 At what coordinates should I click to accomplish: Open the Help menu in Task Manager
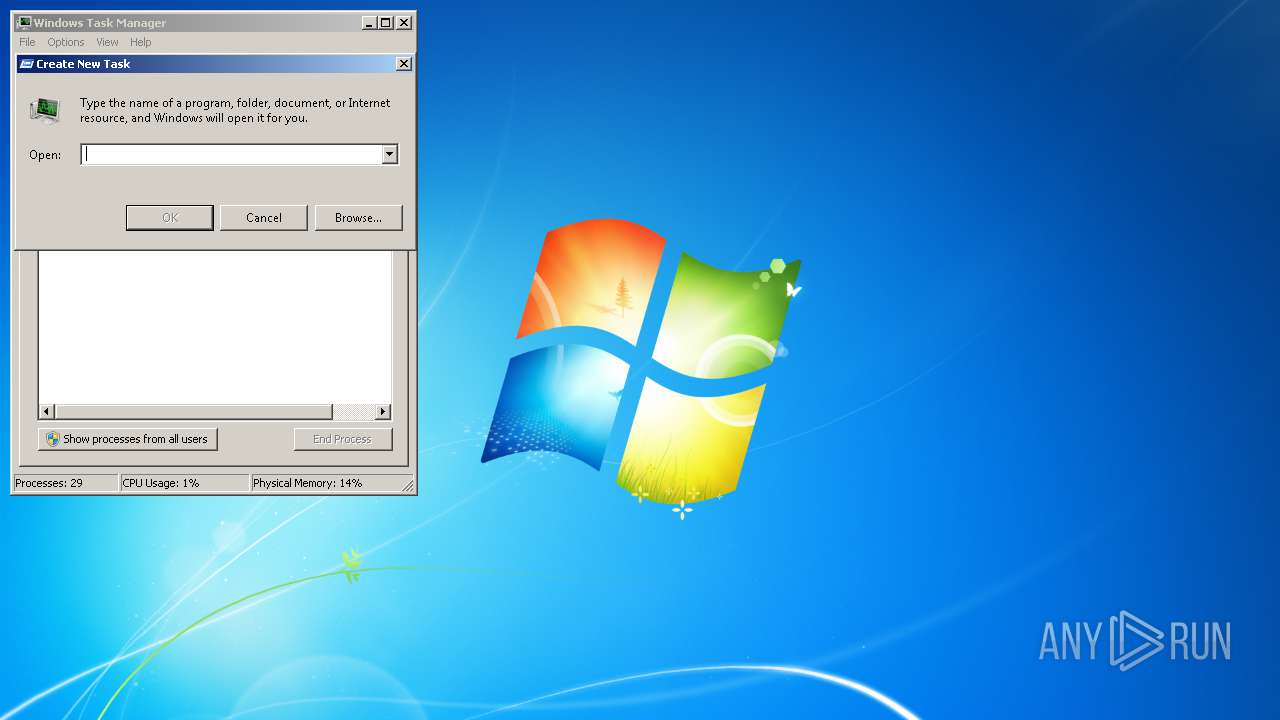141,42
